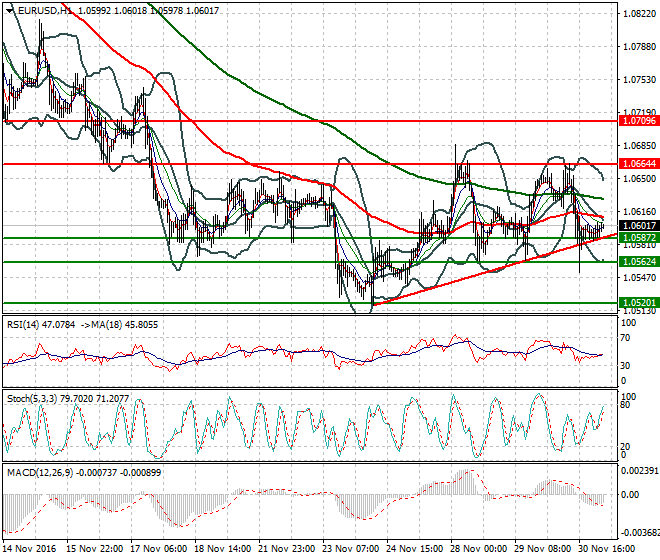
Task: Select the 1.05201 green support label
Action: (x=639, y=303)
